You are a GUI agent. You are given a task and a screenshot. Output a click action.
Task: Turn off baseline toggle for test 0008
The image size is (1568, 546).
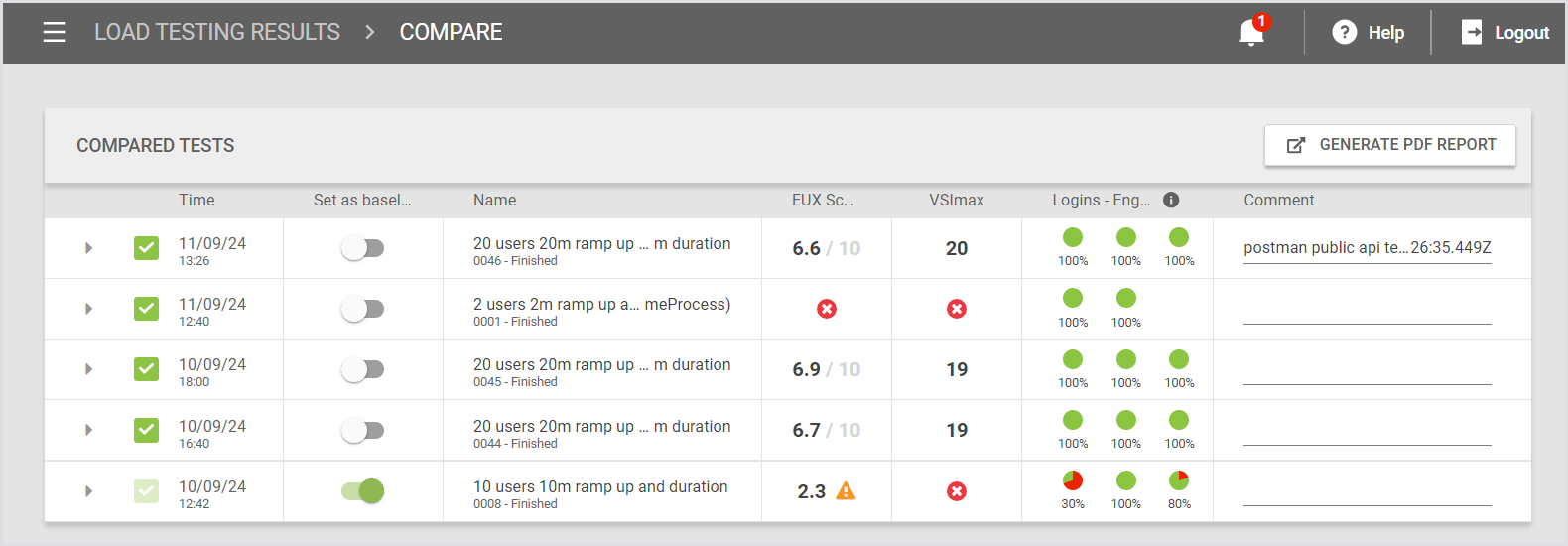tap(362, 491)
